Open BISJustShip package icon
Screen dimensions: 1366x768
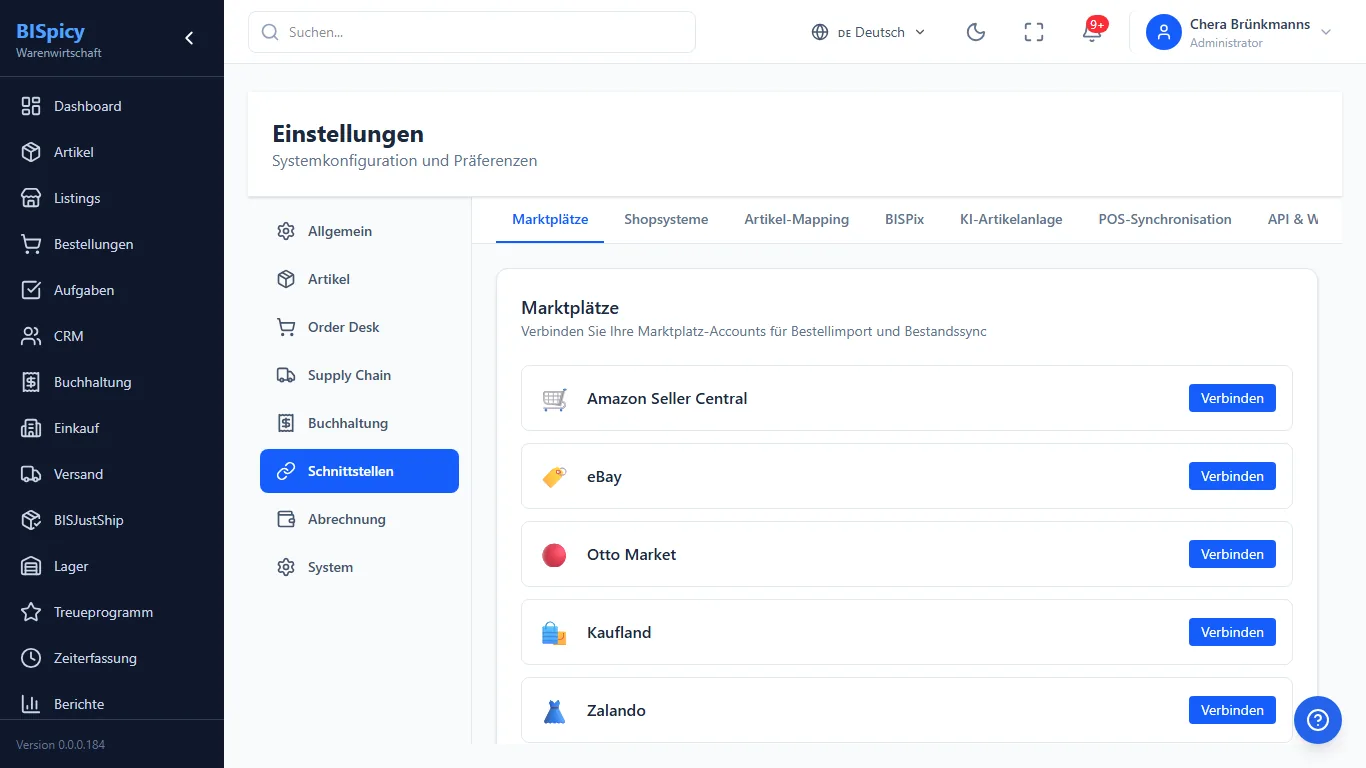click(x=31, y=520)
